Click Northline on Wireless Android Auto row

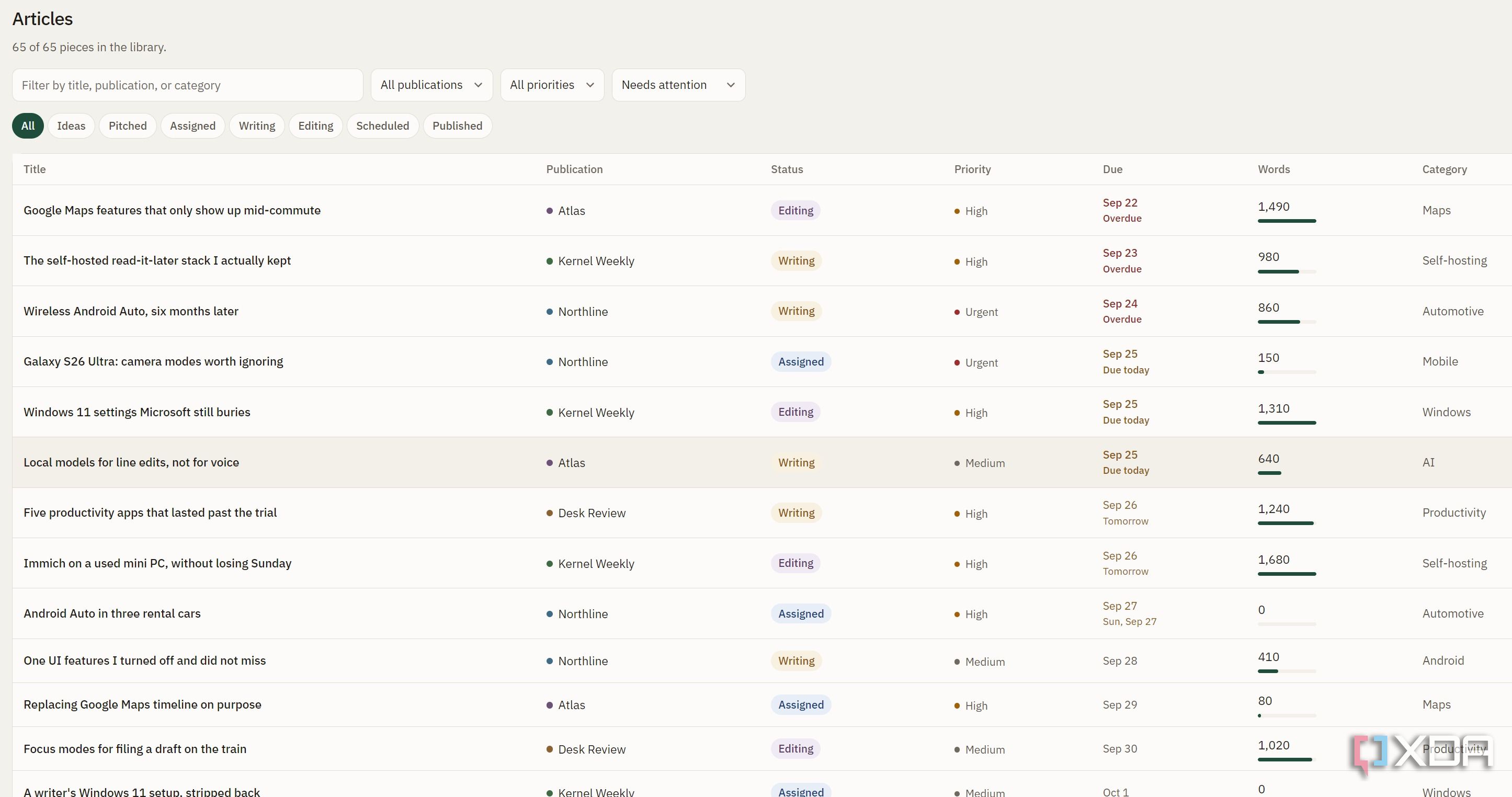577,312
